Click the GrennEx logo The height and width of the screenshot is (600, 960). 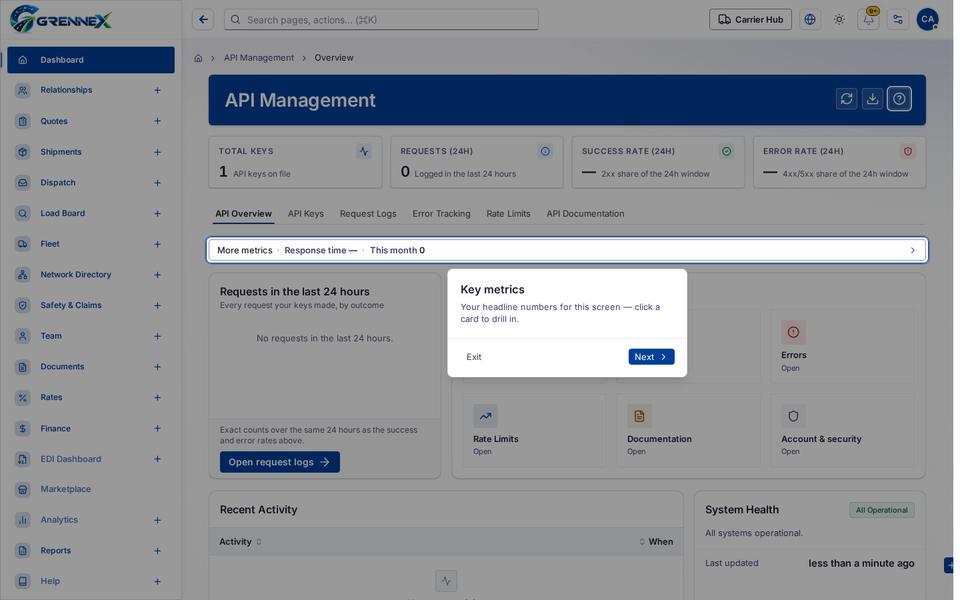tap(61, 19)
